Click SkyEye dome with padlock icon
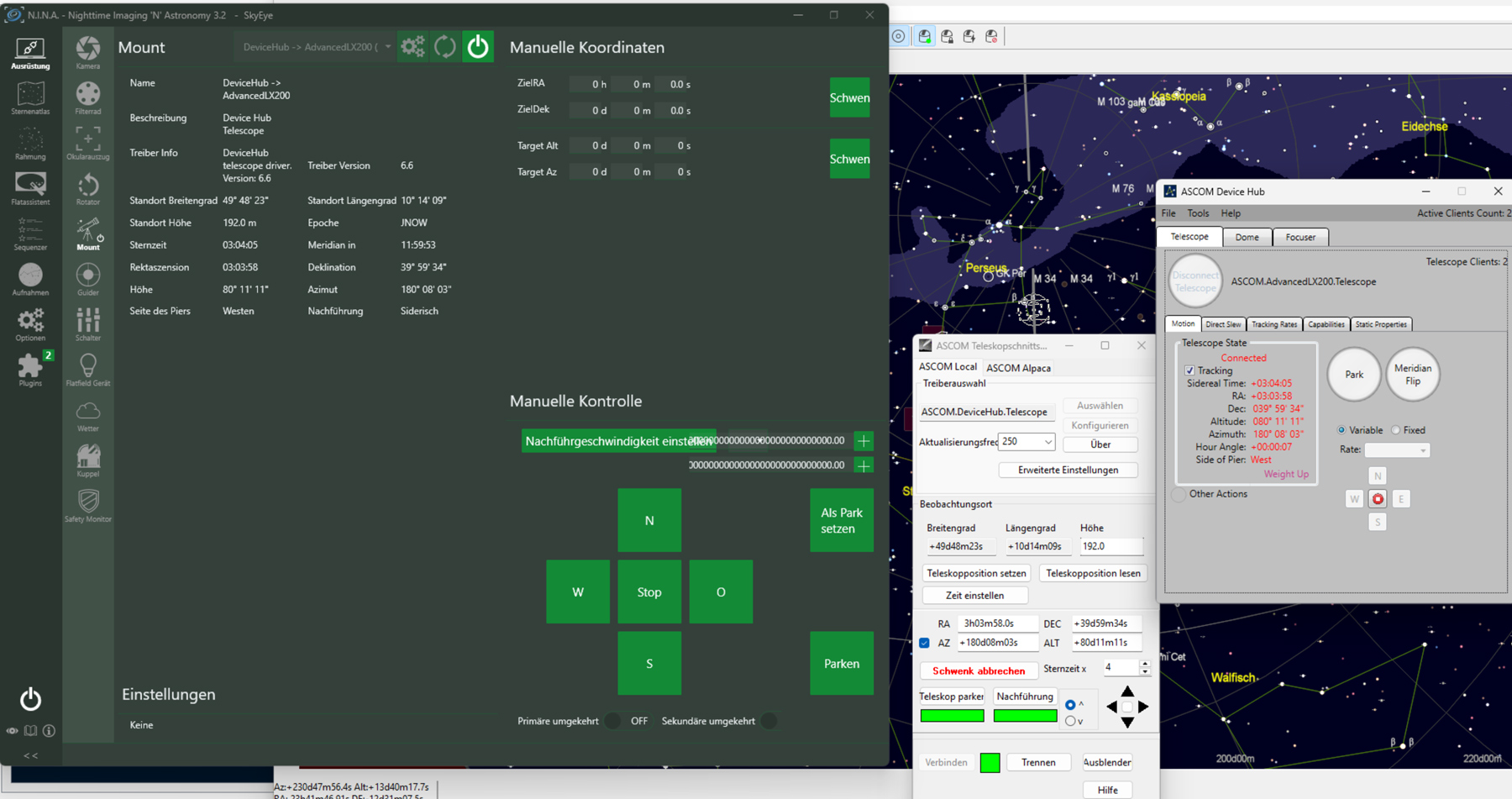The width and height of the screenshot is (1512, 799). [x=948, y=36]
